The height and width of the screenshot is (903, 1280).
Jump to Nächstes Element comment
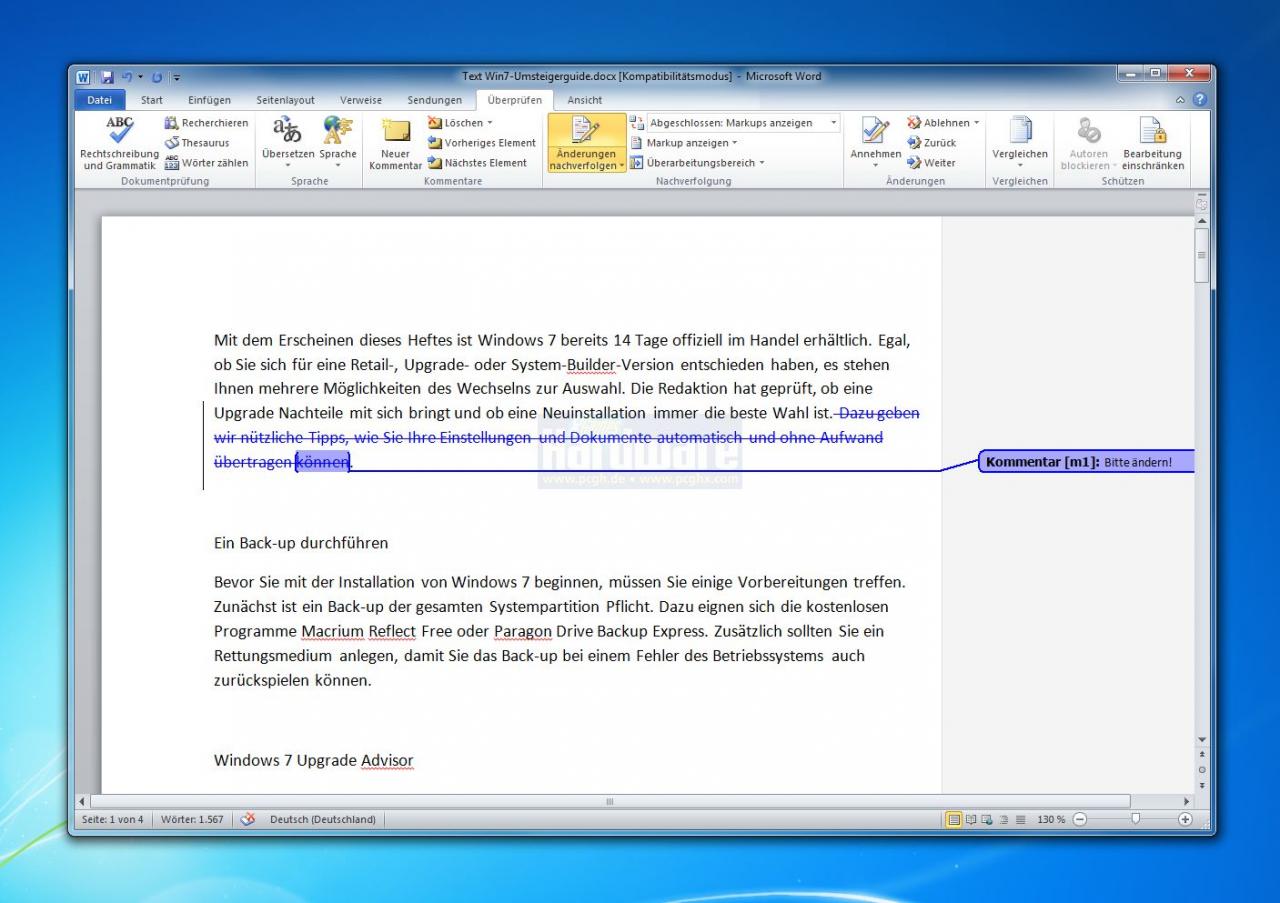tap(477, 163)
